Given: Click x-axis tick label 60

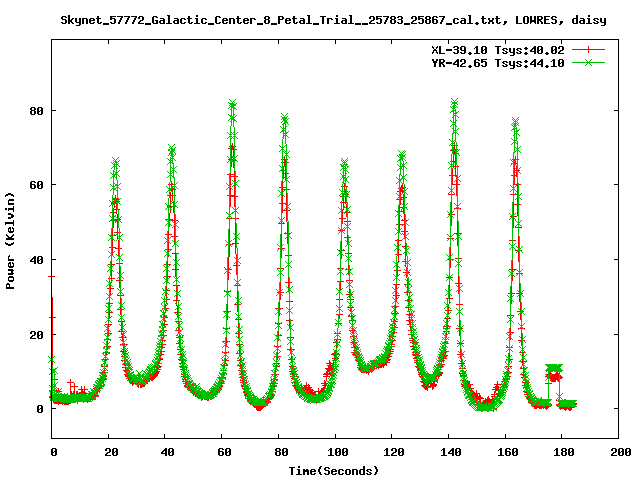Looking at the screenshot, I should [x=224, y=452].
